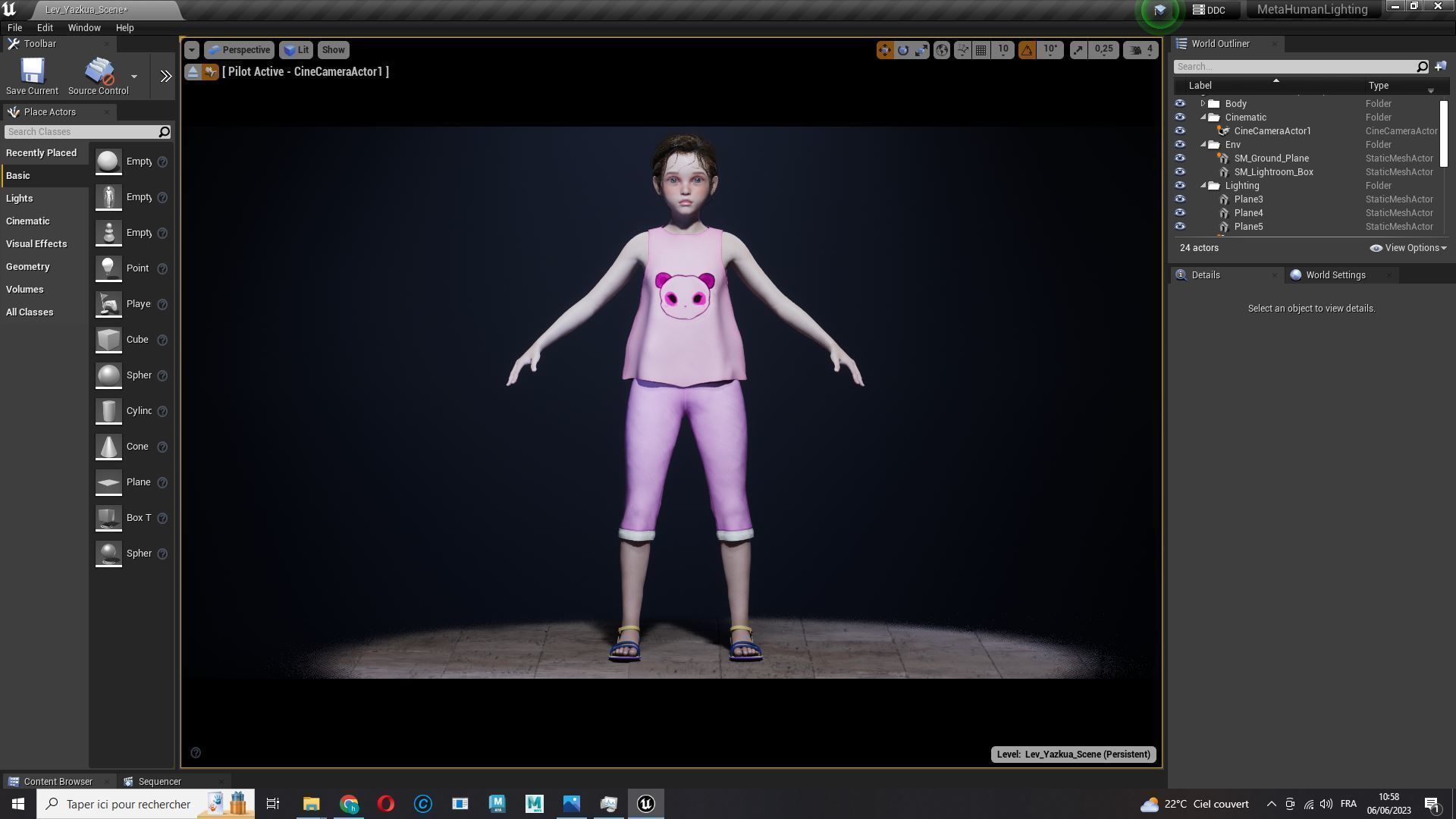Hide SM_Ground_Plane using its eye icon
1456x819 pixels.
point(1180,158)
